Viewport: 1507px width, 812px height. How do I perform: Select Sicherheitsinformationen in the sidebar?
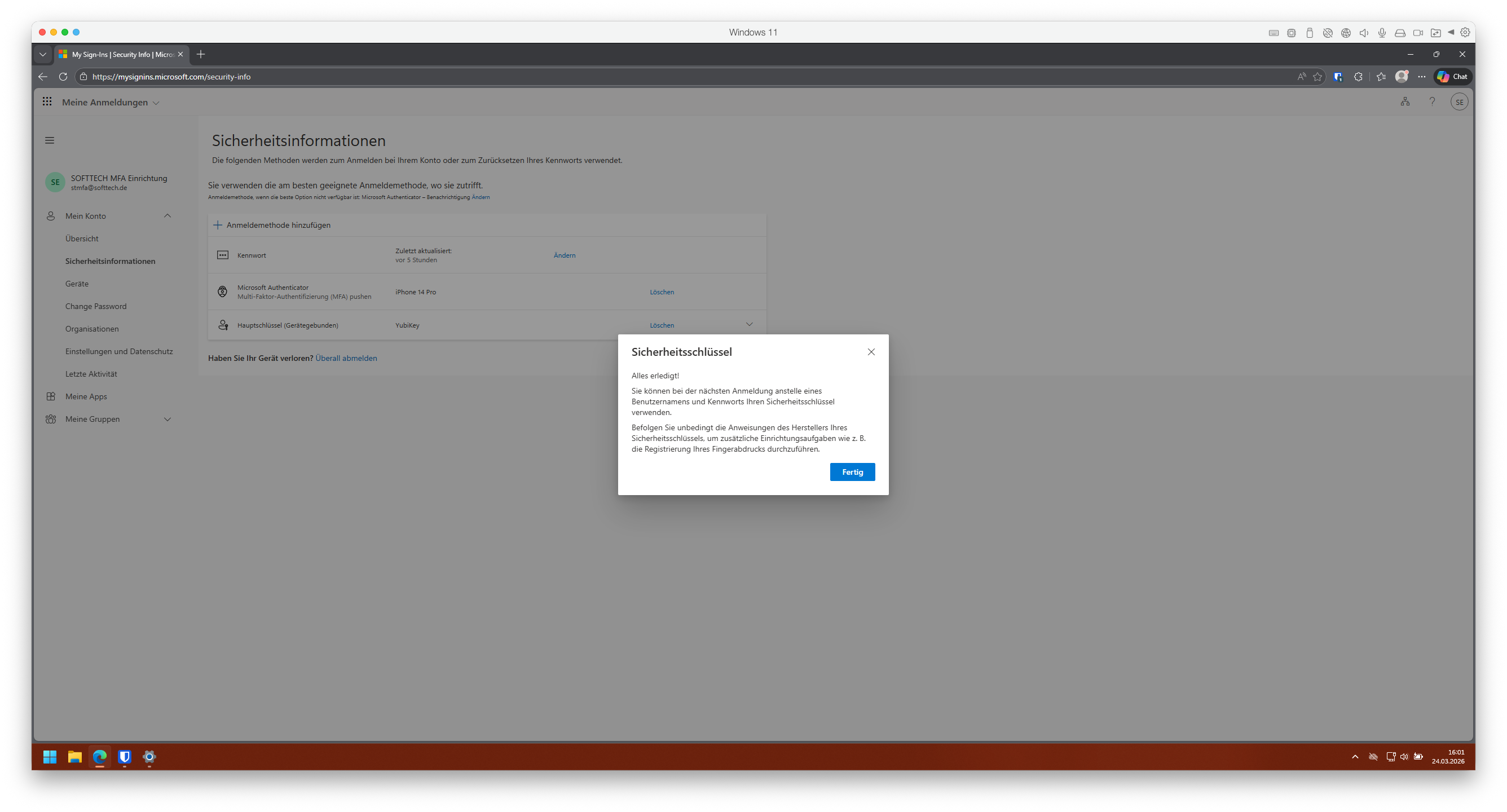(111, 261)
